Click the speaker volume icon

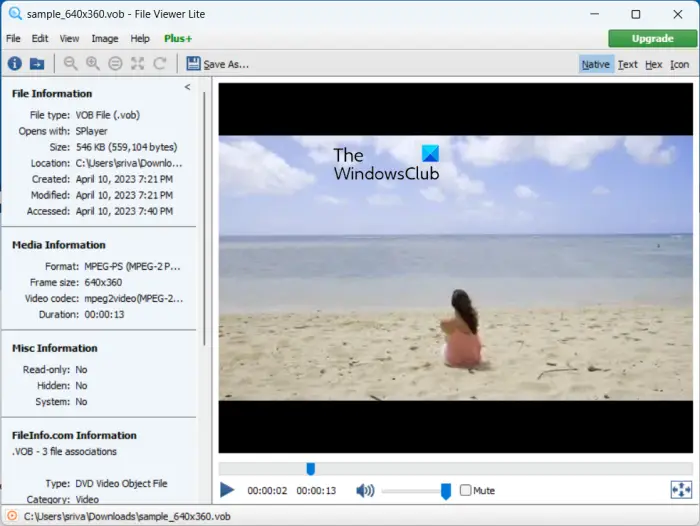pos(365,491)
